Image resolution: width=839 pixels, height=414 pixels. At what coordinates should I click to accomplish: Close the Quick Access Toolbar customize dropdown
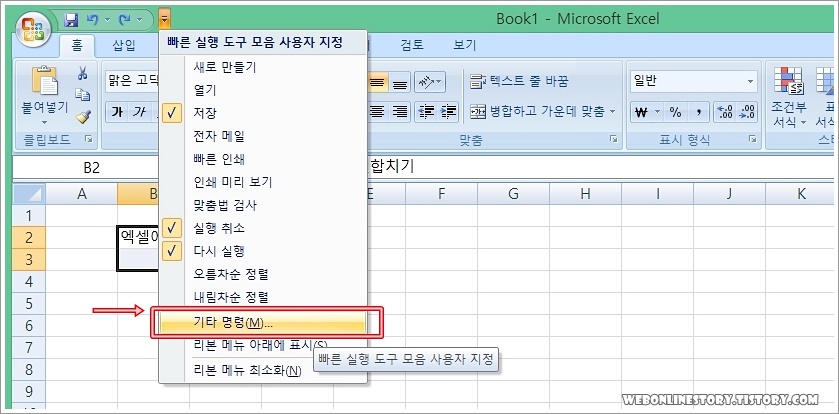[165, 20]
